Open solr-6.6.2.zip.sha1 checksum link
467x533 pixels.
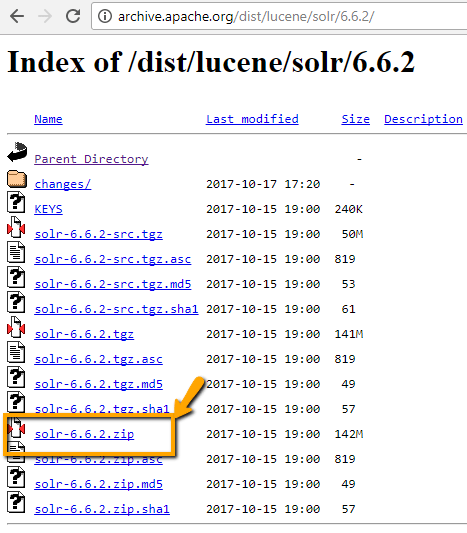(x=102, y=509)
